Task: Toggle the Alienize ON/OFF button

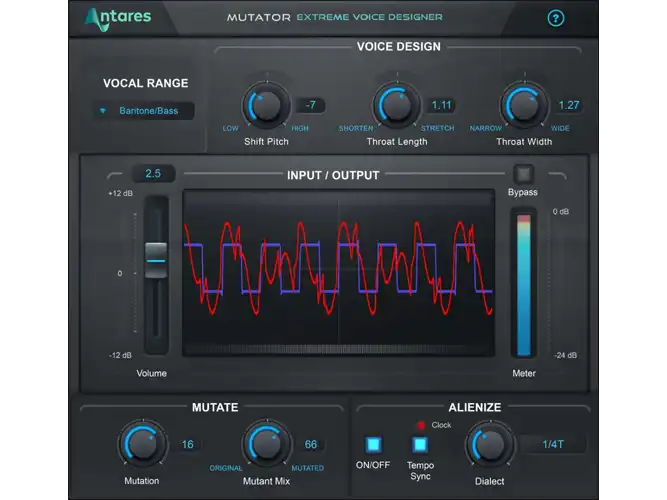Action: click(373, 445)
